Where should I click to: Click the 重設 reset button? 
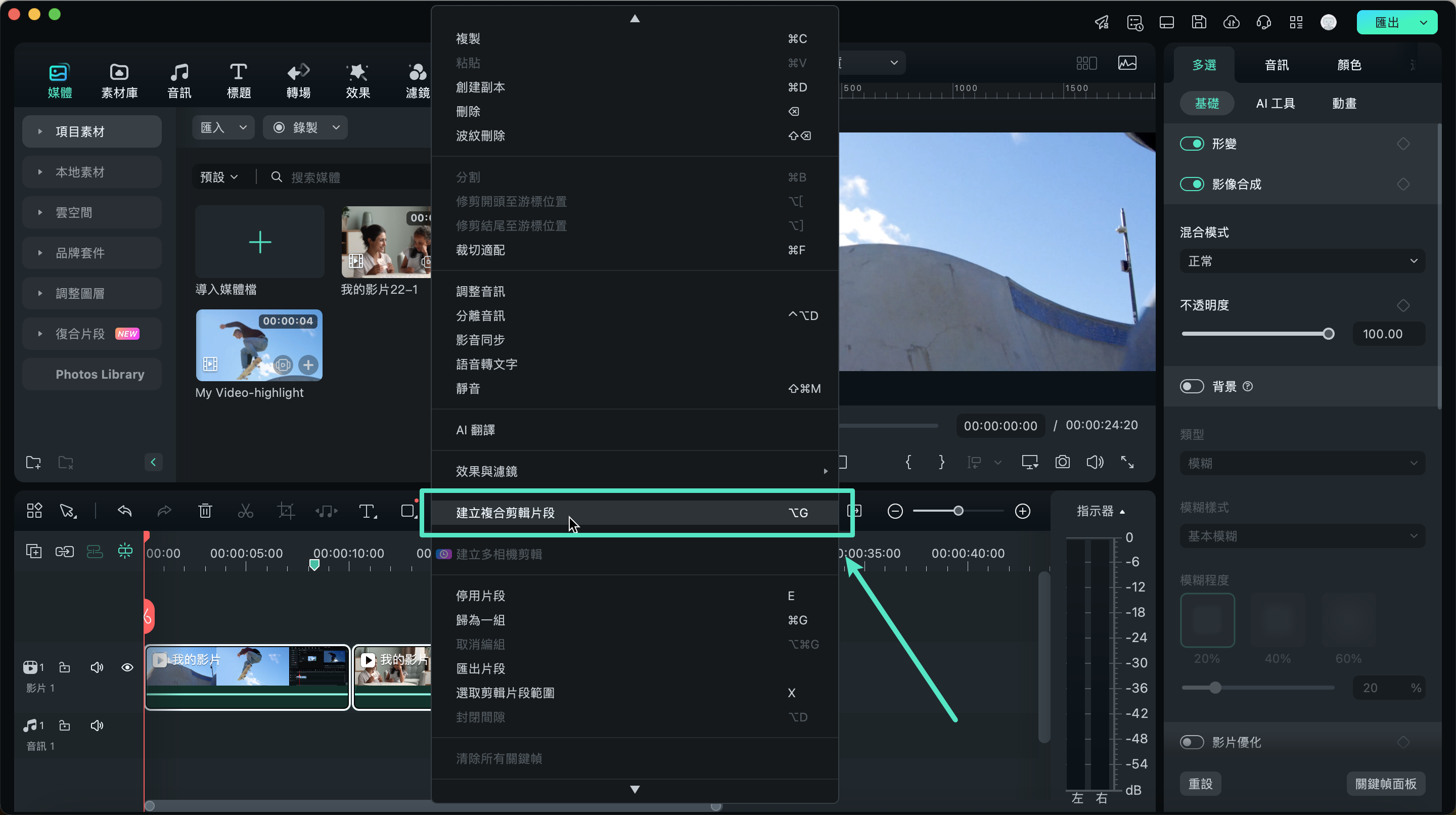[x=1200, y=783]
